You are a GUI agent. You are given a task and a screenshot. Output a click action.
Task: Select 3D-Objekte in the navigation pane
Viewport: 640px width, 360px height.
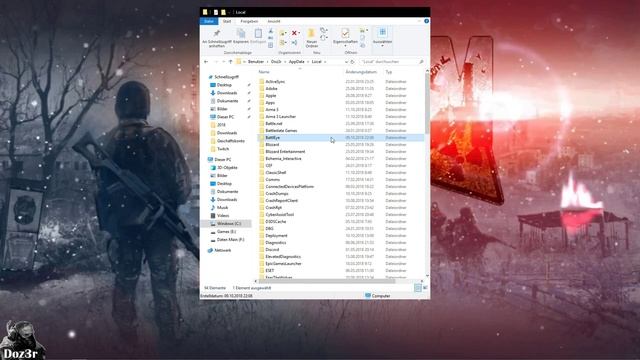point(227,167)
